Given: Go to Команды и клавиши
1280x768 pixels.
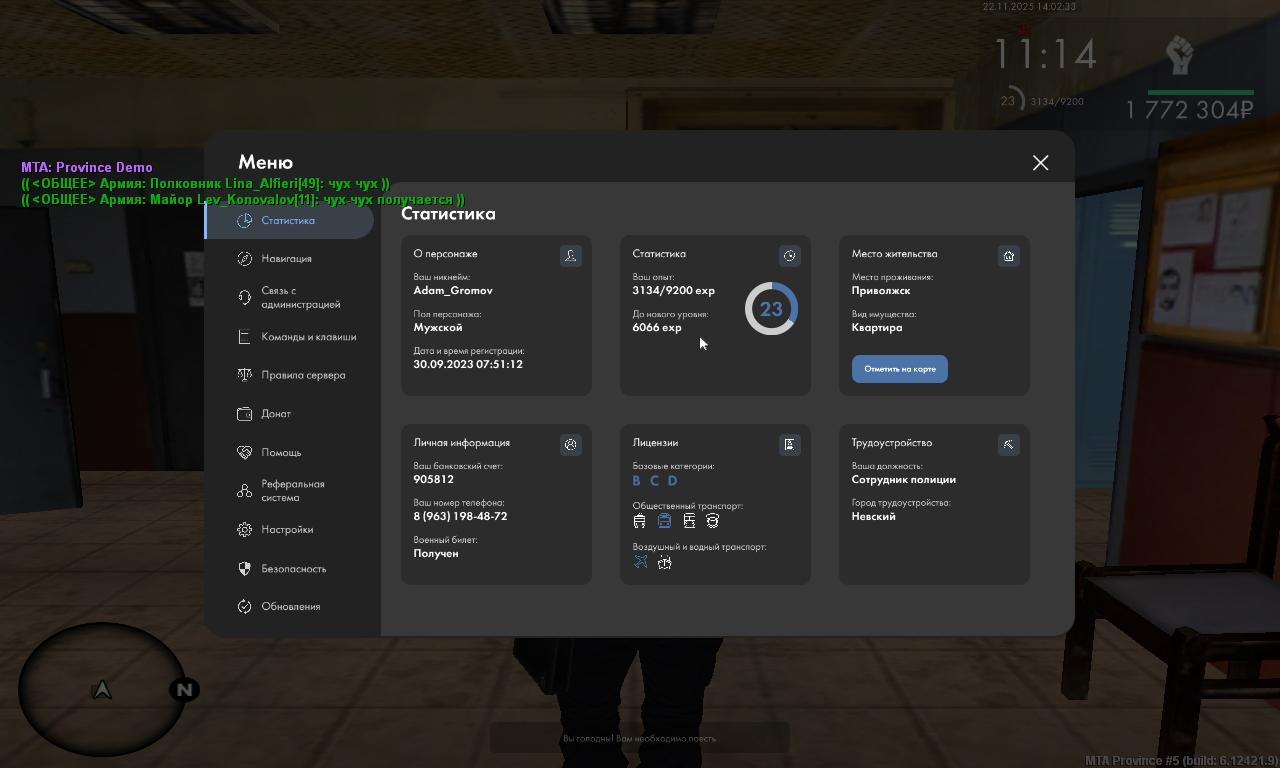Looking at the screenshot, I should 308,337.
